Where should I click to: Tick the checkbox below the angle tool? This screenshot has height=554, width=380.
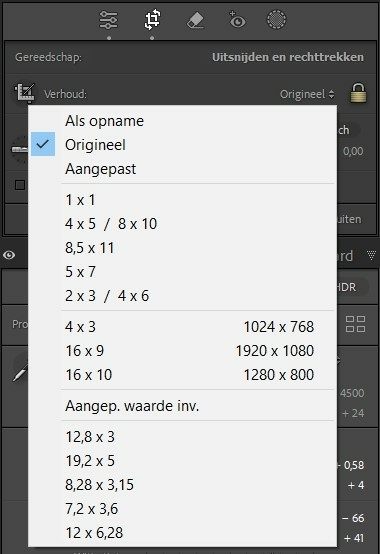point(20,185)
